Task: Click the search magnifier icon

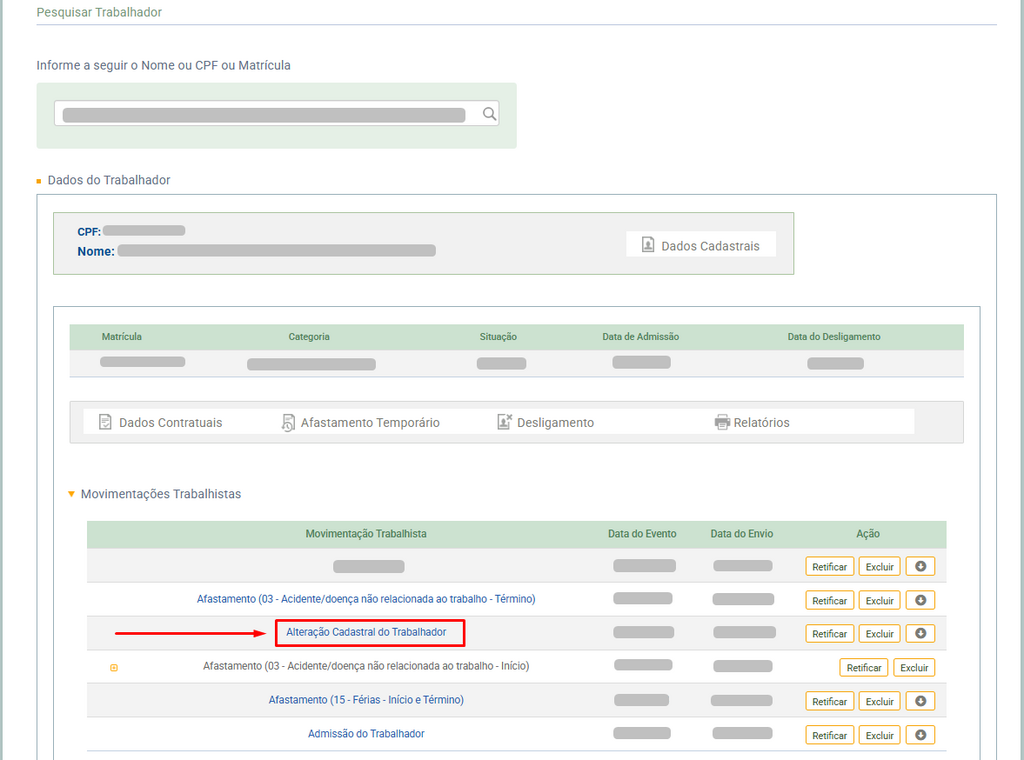Action: coord(489,114)
